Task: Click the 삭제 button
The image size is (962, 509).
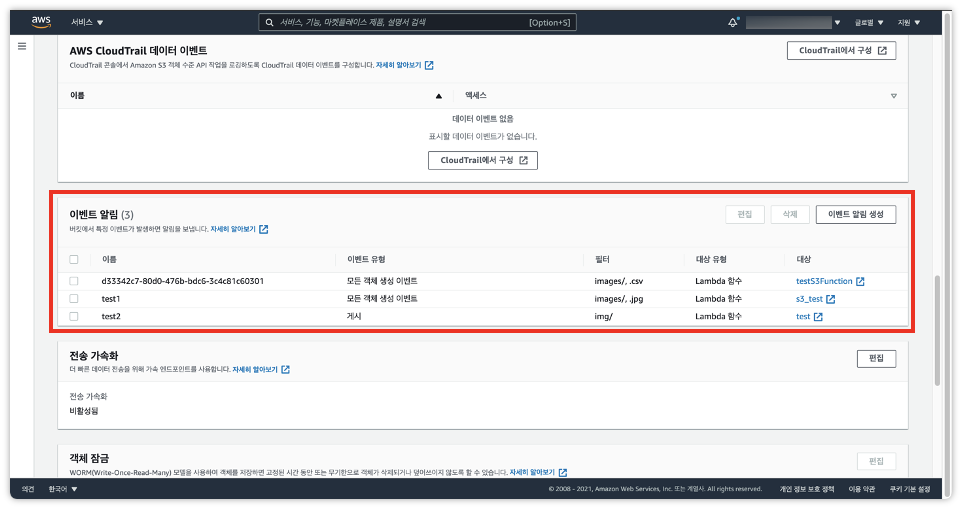Action: click(790, 214)
